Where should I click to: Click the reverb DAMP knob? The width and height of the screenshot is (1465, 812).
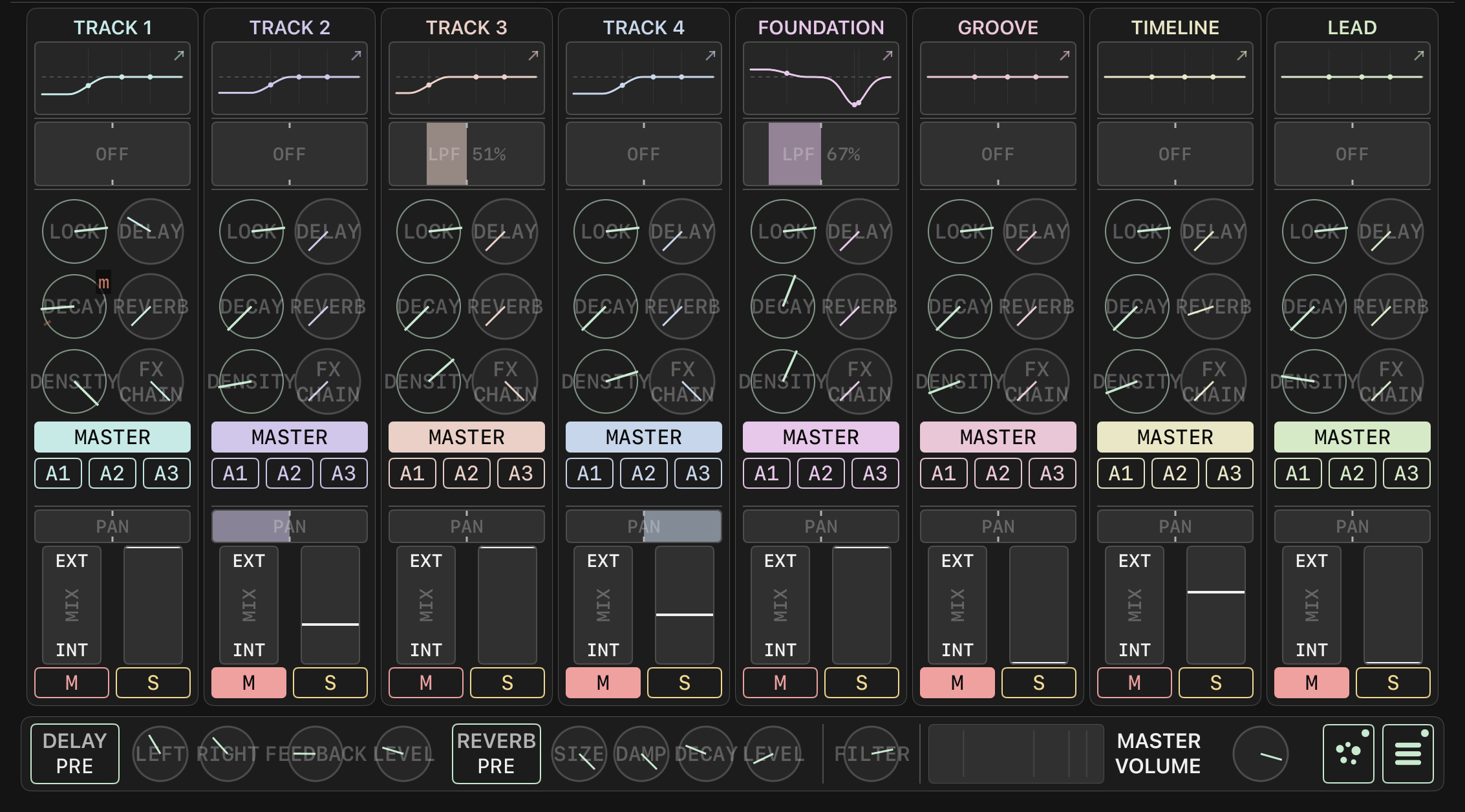[641, 754]
